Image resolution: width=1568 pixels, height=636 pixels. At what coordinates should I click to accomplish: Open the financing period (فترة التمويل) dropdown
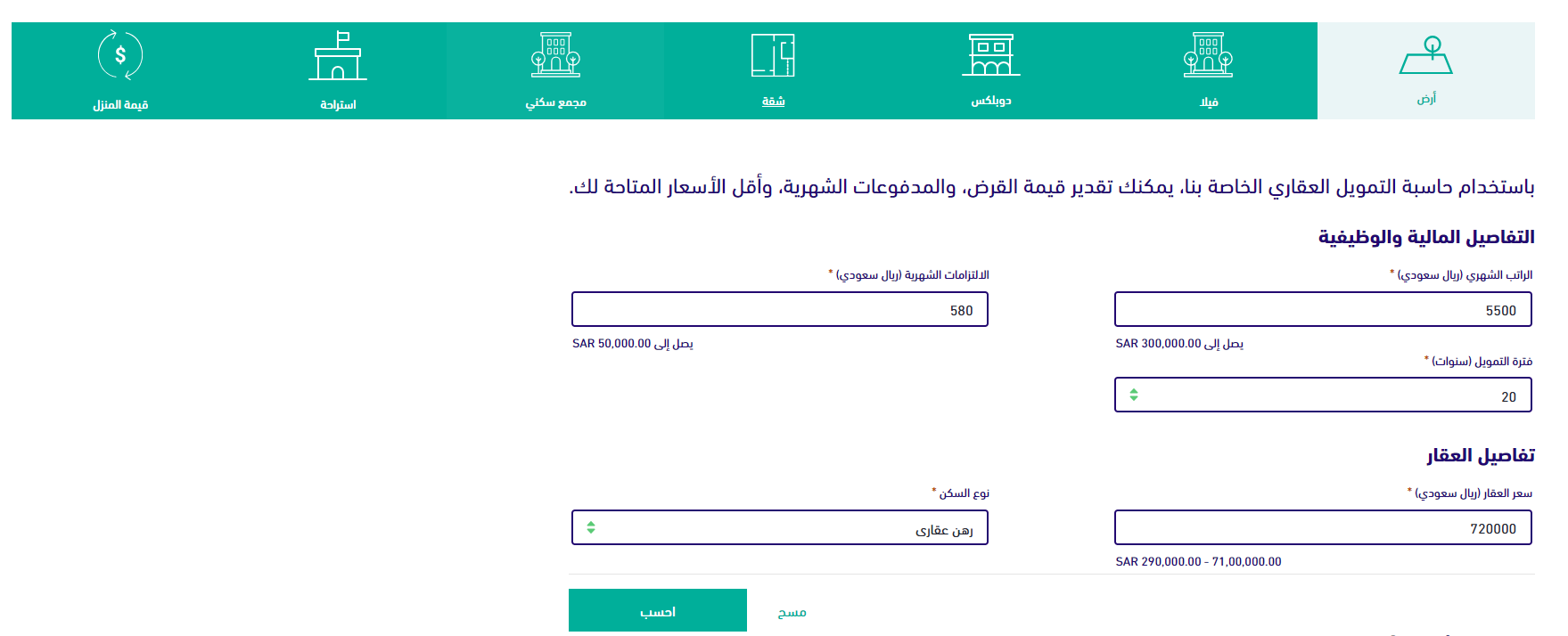[1323, 395]
